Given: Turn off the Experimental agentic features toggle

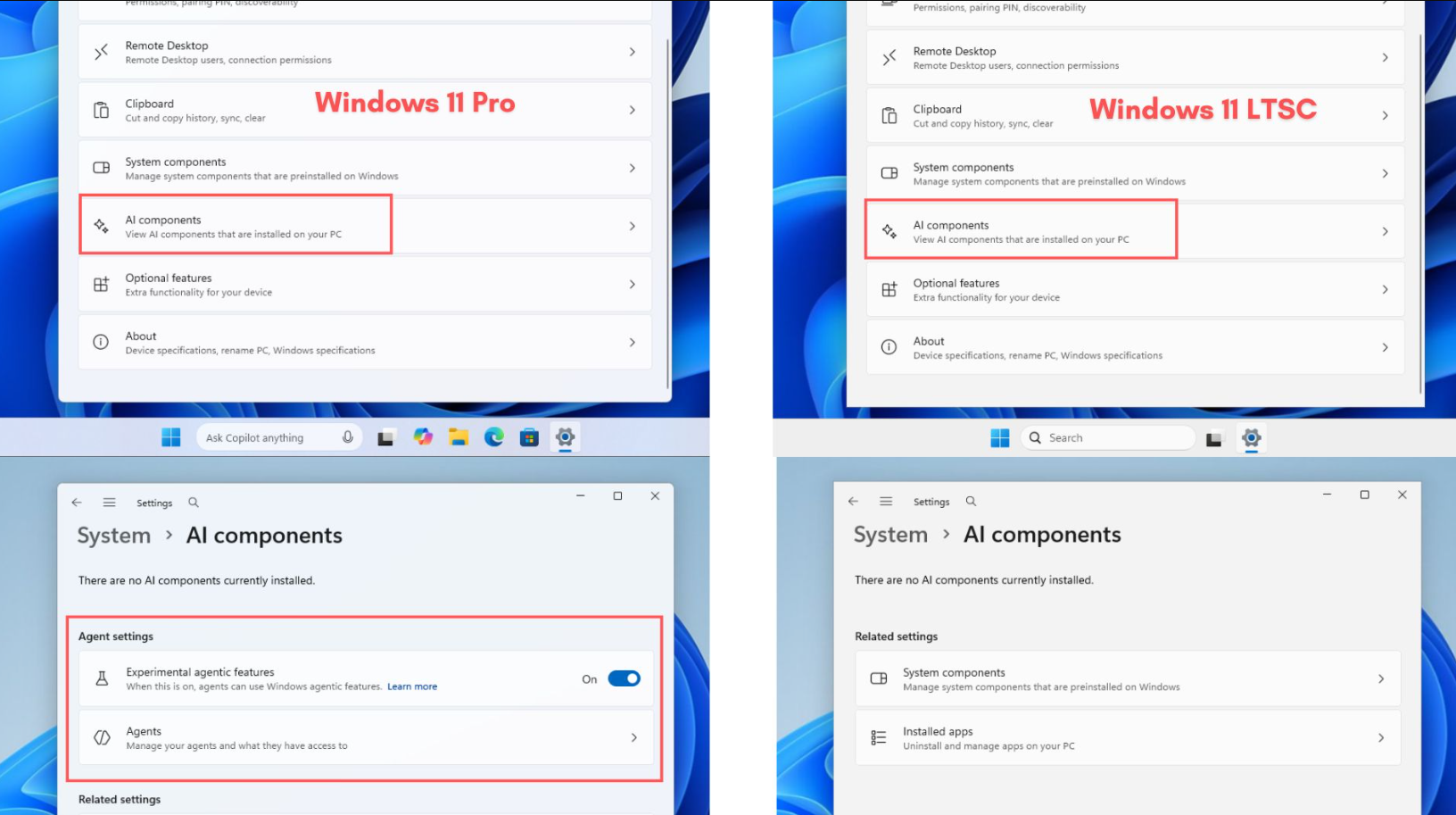Looking at the screenshot, I should [x=625, y=678].
